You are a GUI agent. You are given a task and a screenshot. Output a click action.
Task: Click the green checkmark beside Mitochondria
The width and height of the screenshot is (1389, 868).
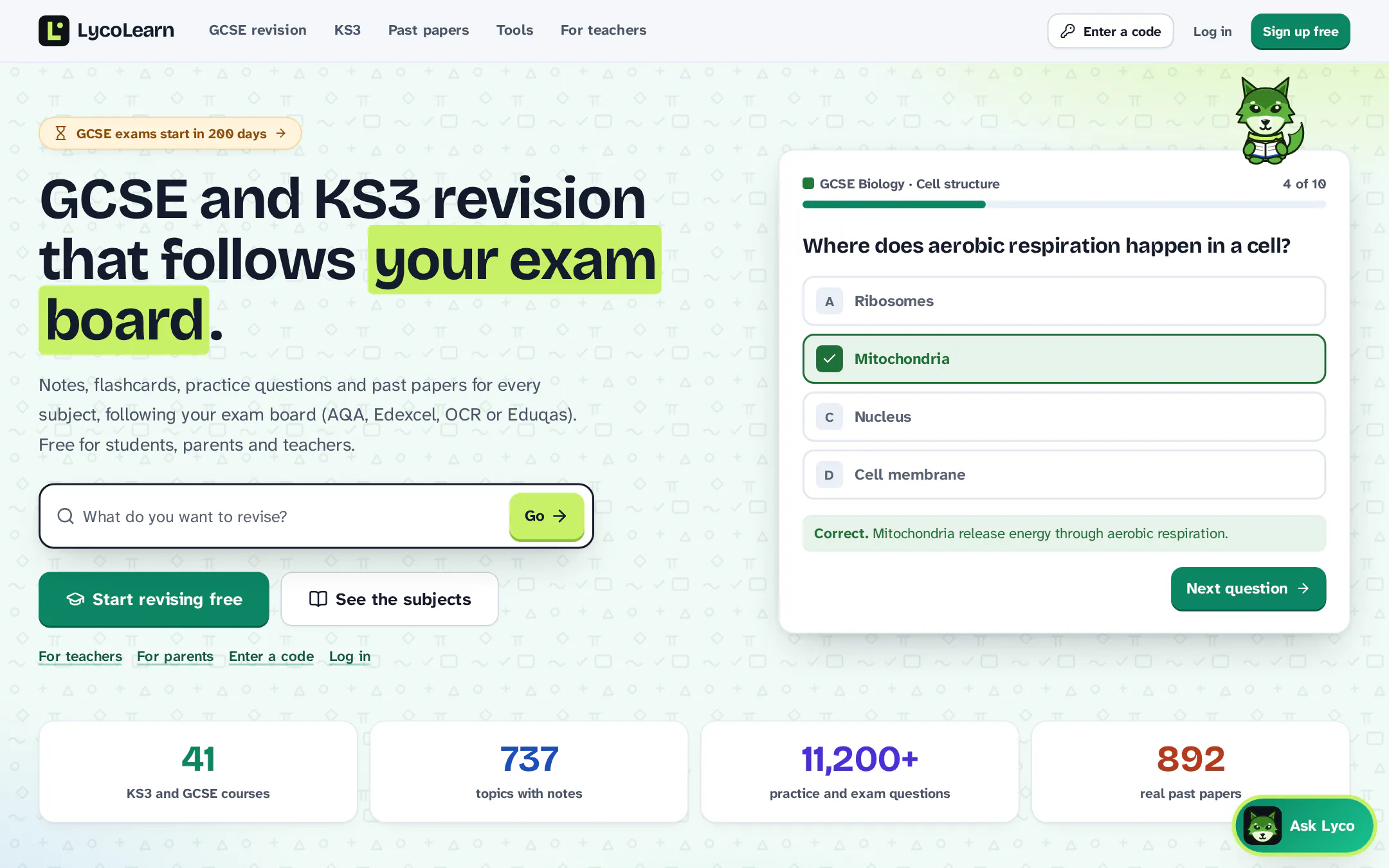(x=830, y=359)
